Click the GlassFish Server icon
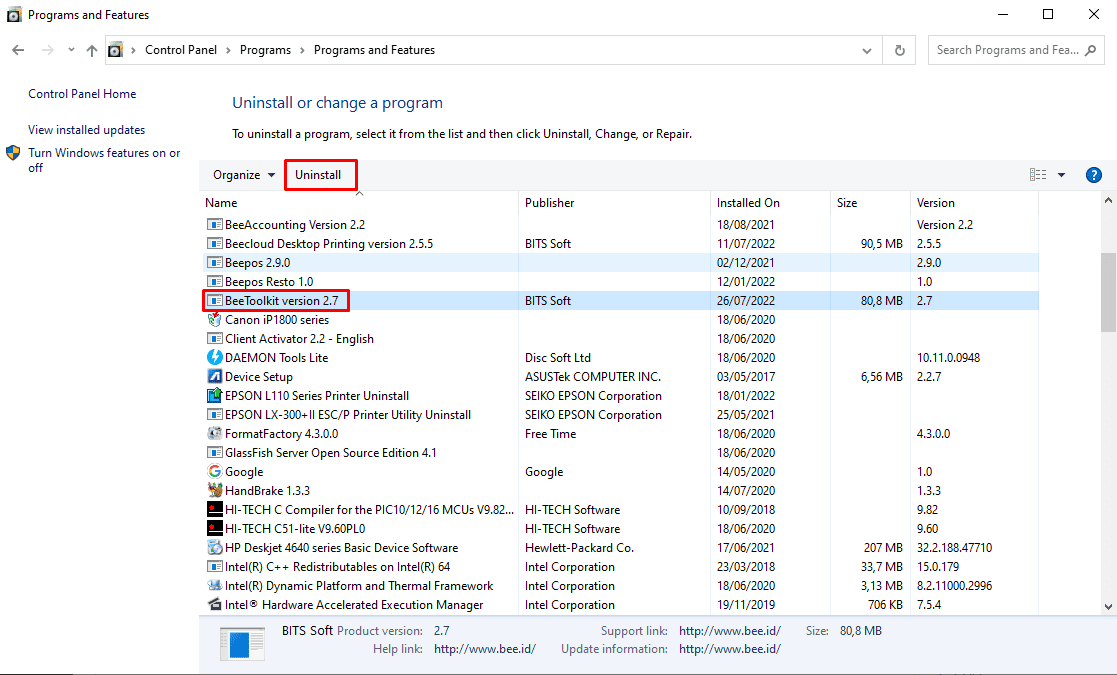 tap(214, 452)
